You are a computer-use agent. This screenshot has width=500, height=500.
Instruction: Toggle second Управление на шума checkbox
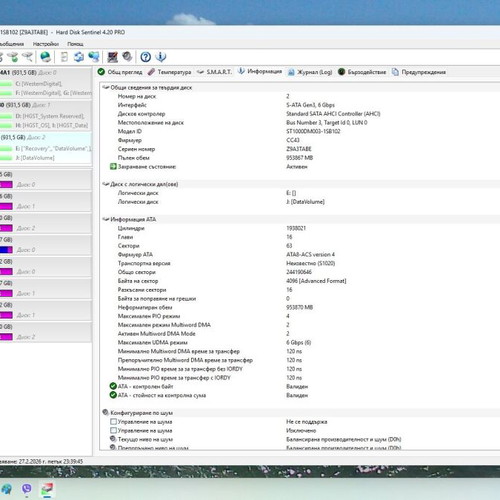(x=113, y=430)
